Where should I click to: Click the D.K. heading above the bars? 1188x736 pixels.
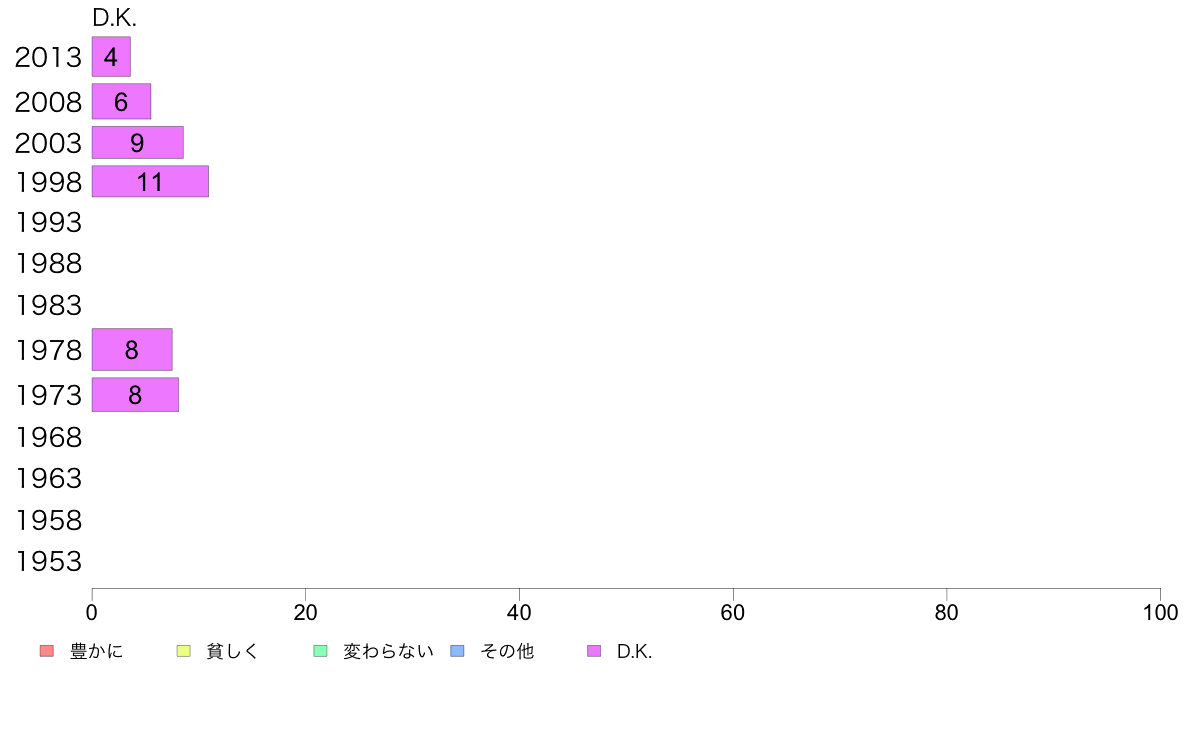coord(114,18)
